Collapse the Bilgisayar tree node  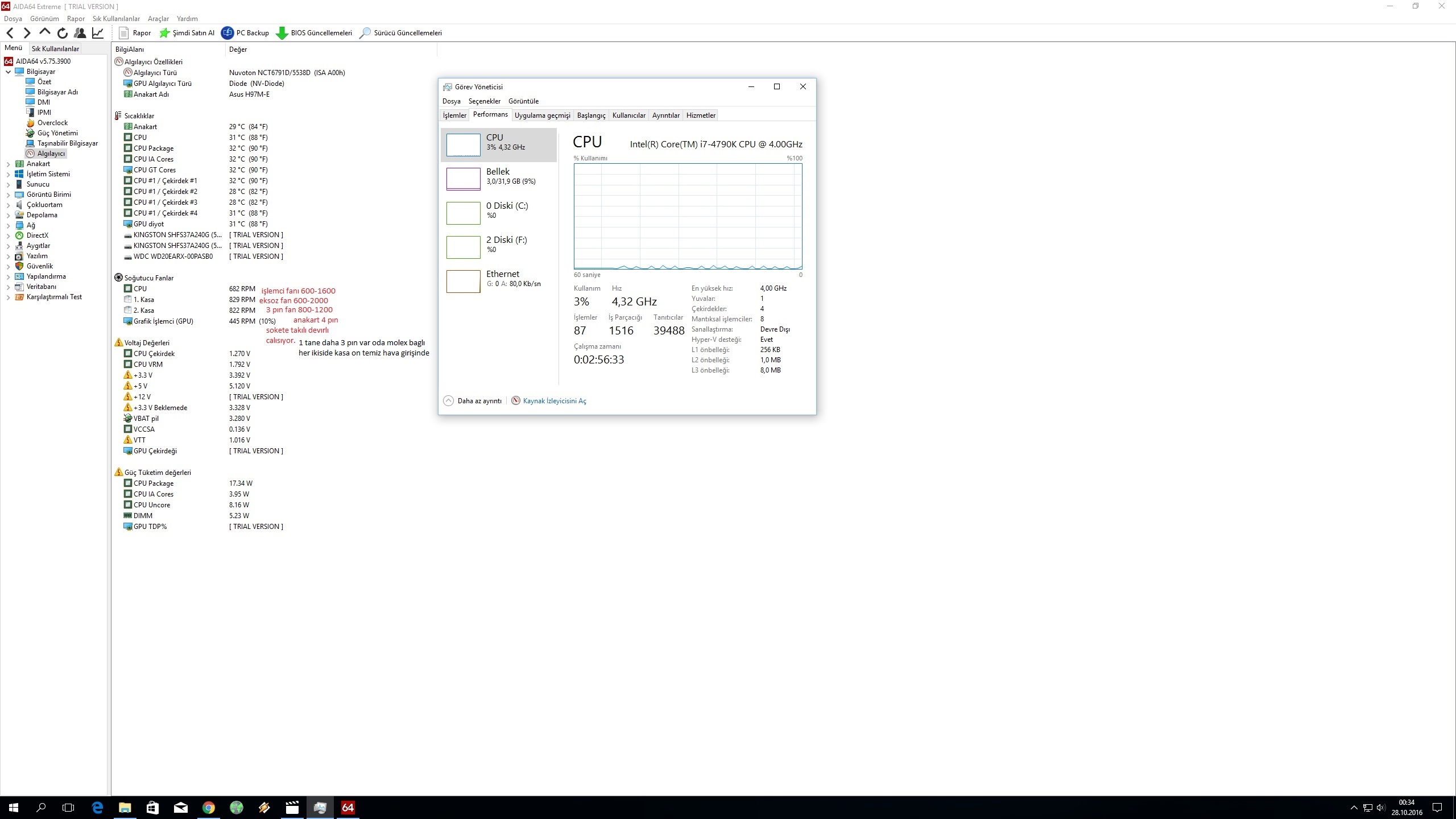pyautogui.click(x=9, y=72)
